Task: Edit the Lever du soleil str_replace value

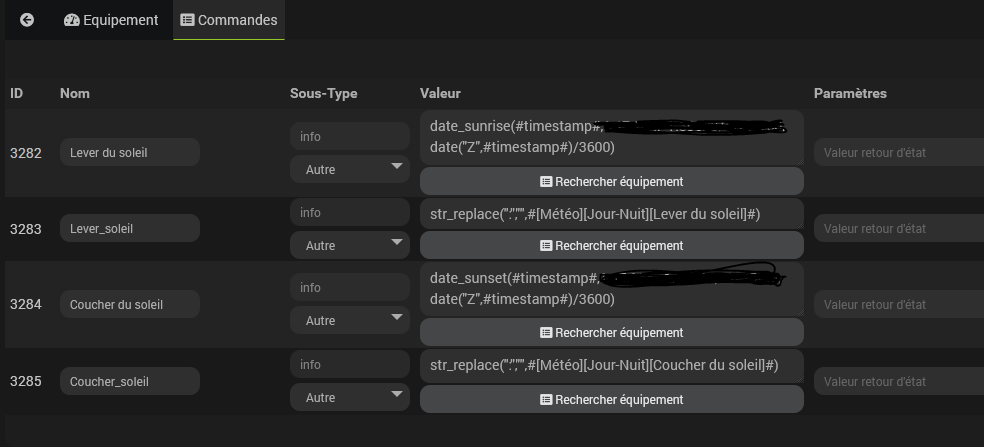Action: click(611, 213)
